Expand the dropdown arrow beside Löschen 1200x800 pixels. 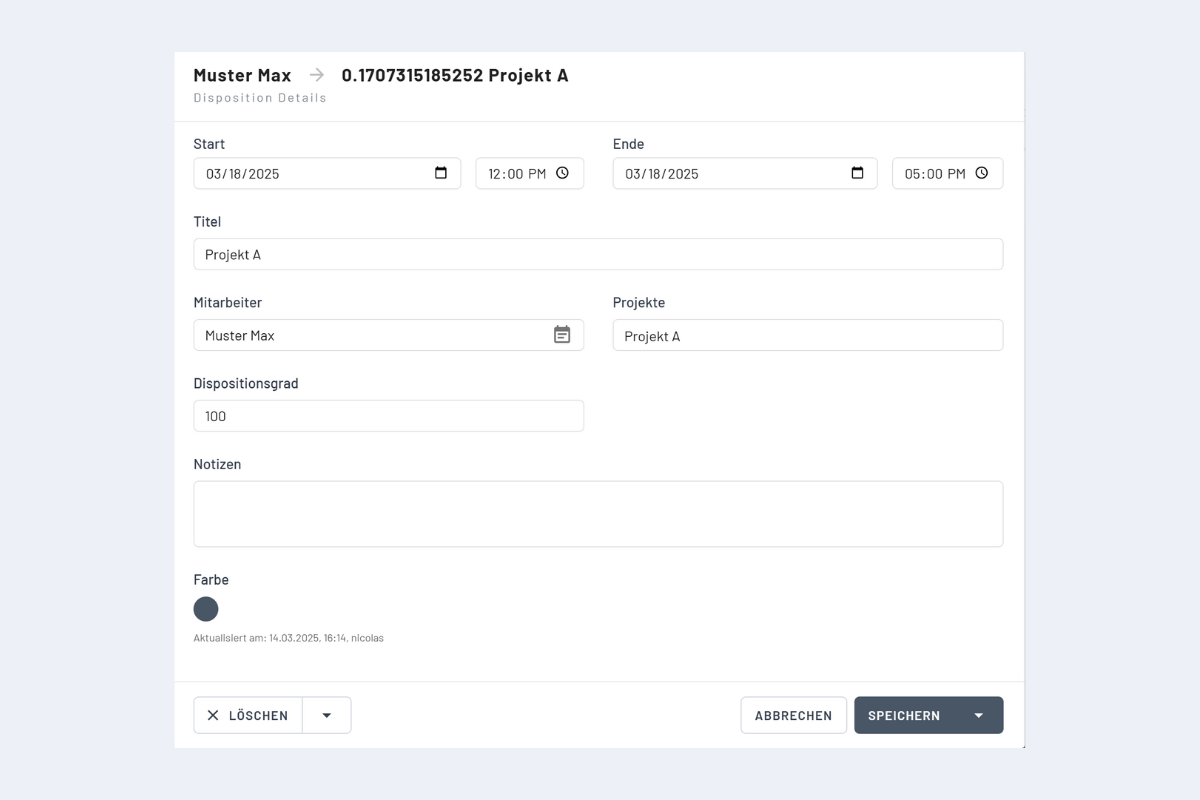click(326, 716)
